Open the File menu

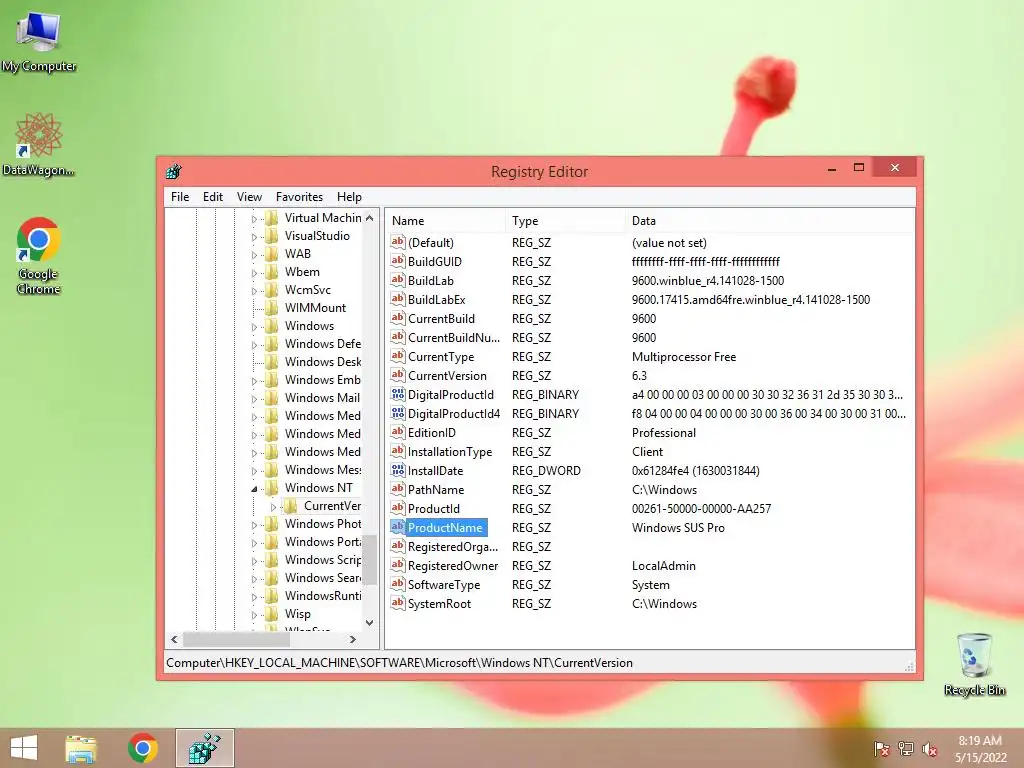pyautogui.click(x=180, y=197)
